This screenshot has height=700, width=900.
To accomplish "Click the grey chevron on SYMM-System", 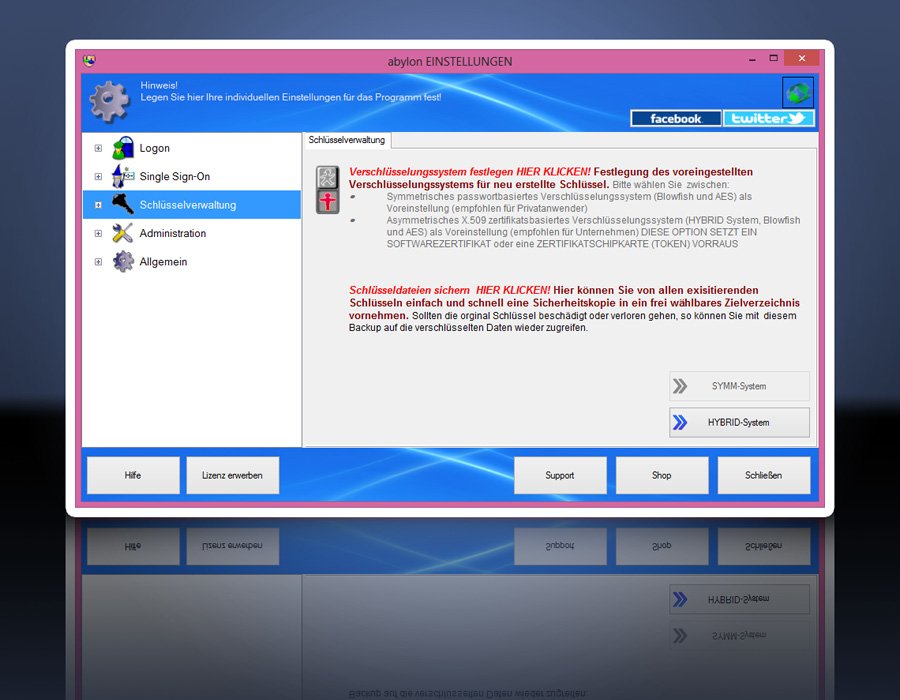I will click(680, 386).
